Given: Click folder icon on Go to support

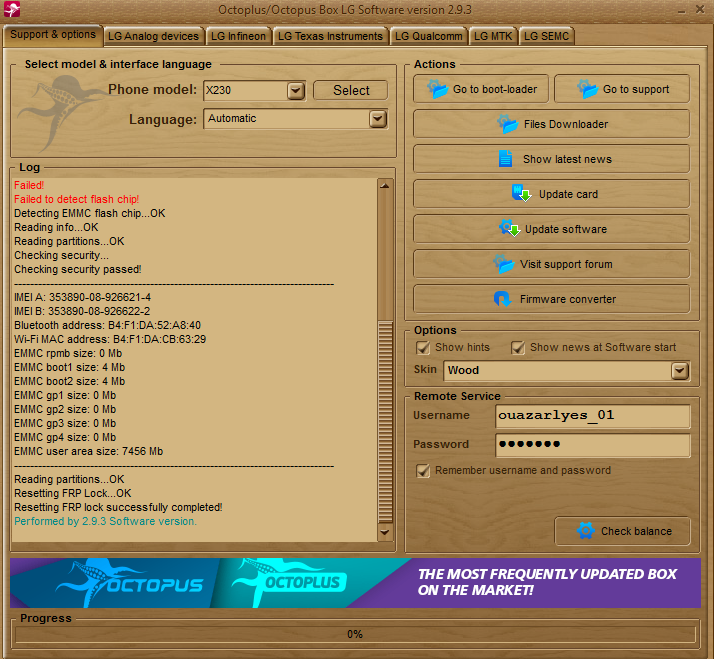Looking at the screenshot, I should tap(587, 89).
